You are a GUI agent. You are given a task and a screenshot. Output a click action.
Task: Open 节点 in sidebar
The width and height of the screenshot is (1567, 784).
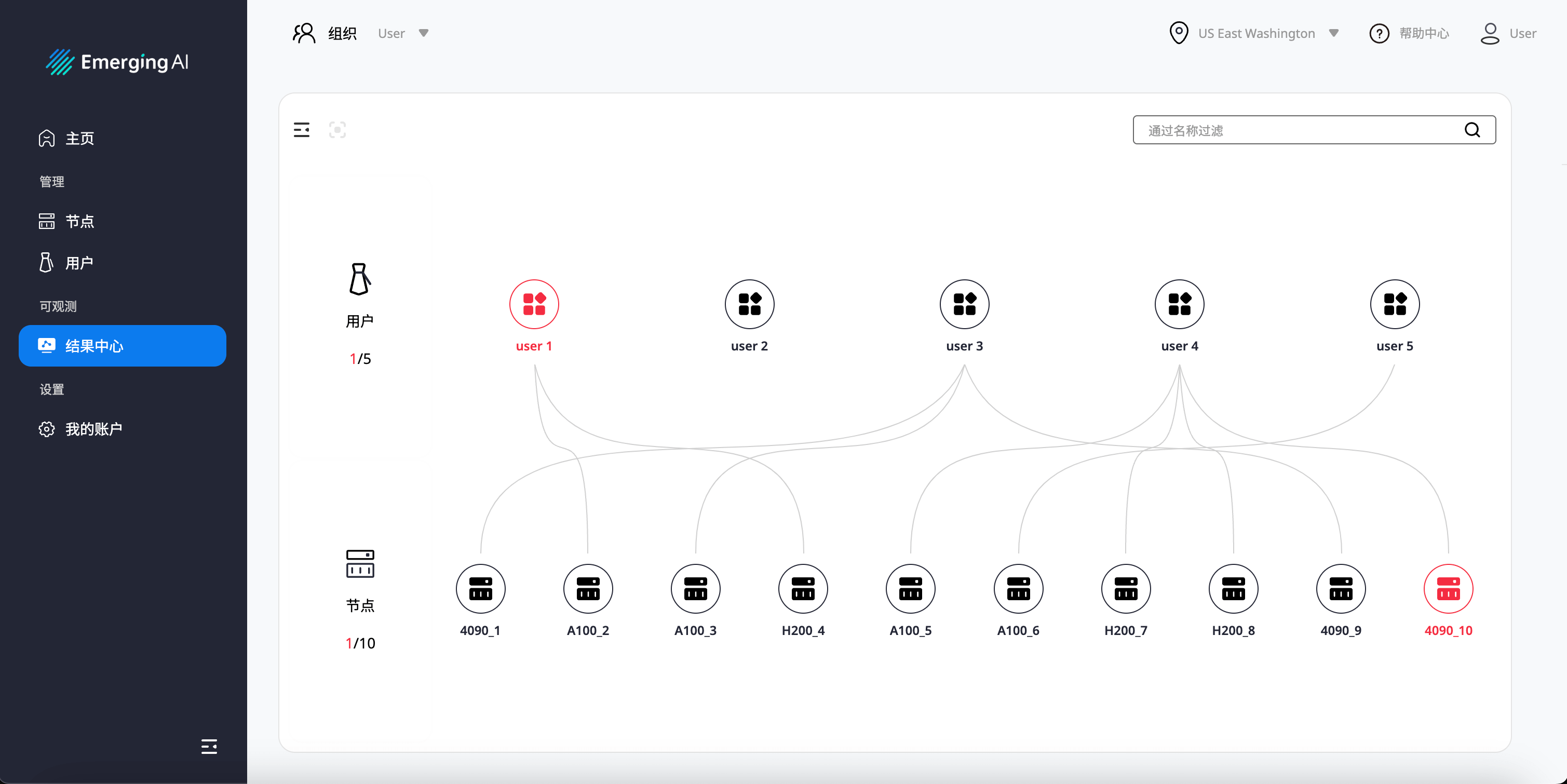(122, 221)
